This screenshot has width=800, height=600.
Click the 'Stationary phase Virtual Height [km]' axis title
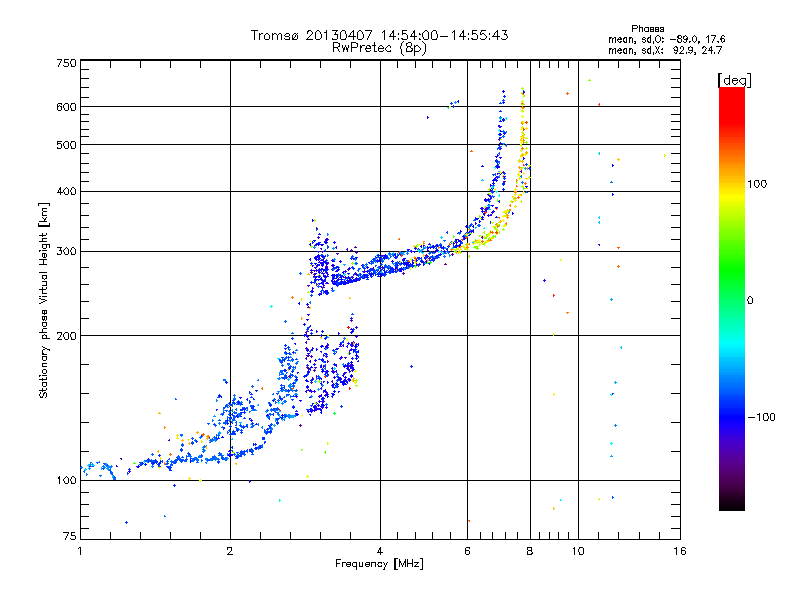pos(43,301)
